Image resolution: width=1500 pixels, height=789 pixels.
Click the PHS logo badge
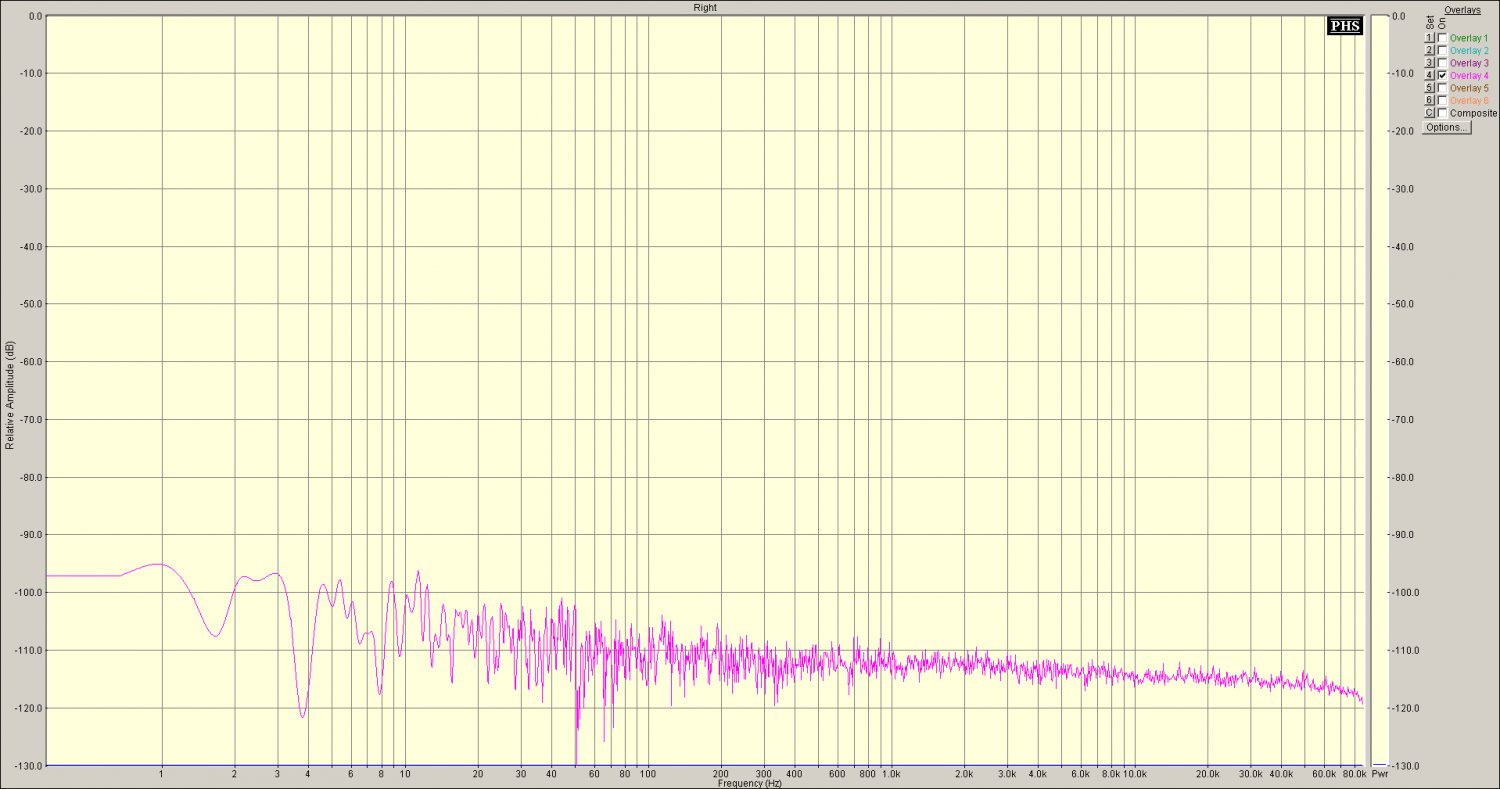point(1345,26)
